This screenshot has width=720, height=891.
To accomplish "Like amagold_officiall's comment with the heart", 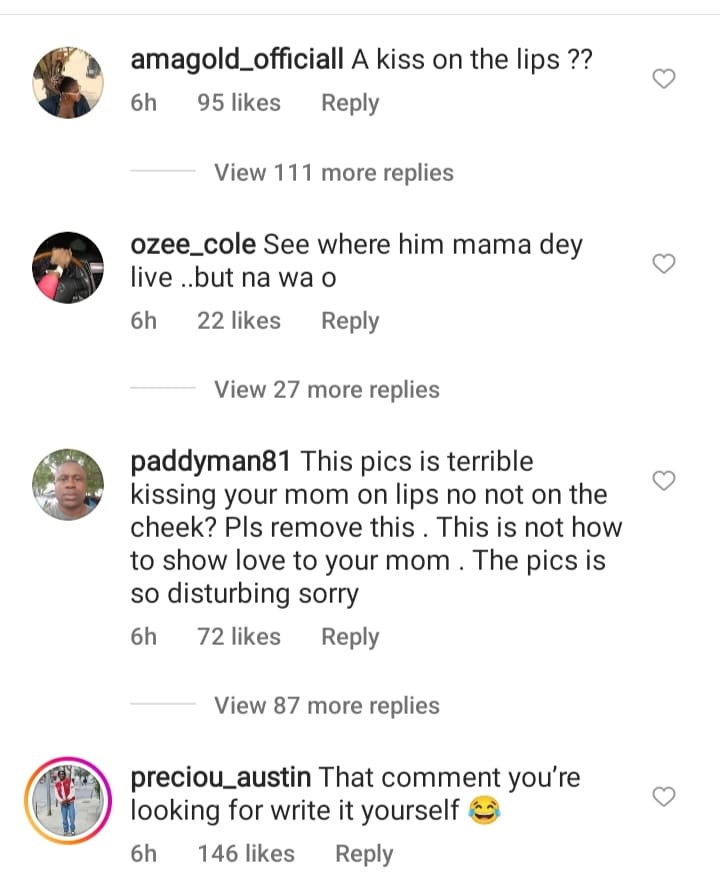I will pyautogui.click(x=664, y=79).
